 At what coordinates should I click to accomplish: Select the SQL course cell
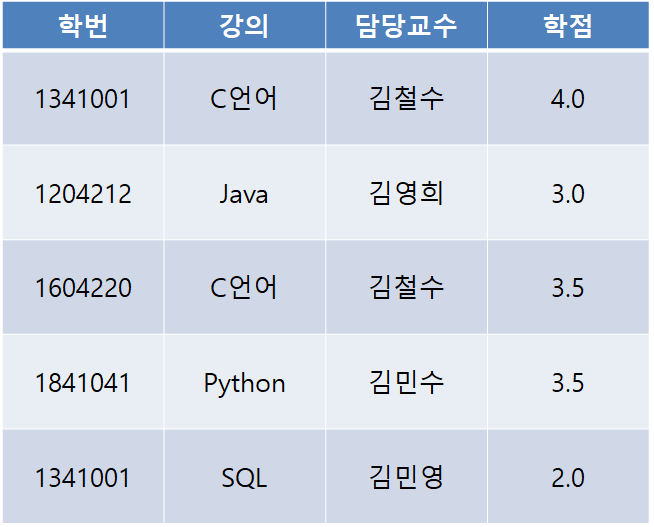tap(244, 477)
